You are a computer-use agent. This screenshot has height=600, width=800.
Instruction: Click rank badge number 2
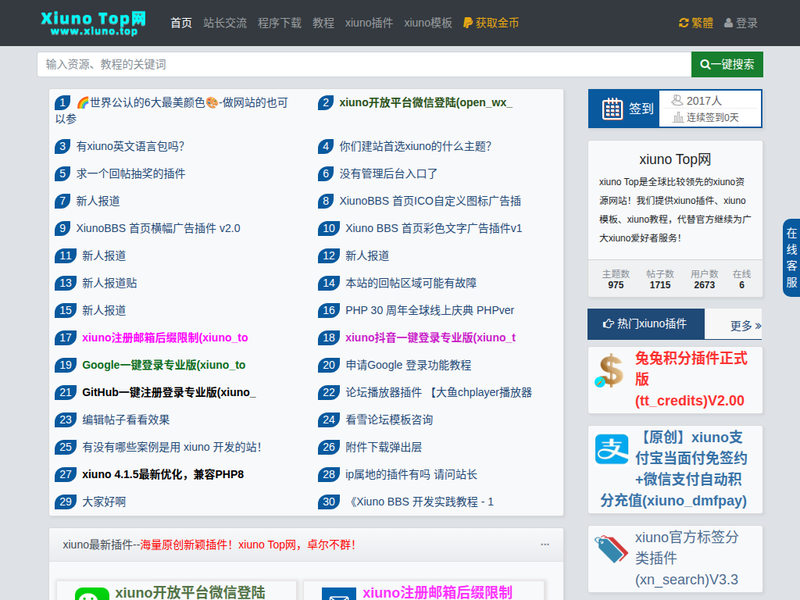[x=326, y=103]
